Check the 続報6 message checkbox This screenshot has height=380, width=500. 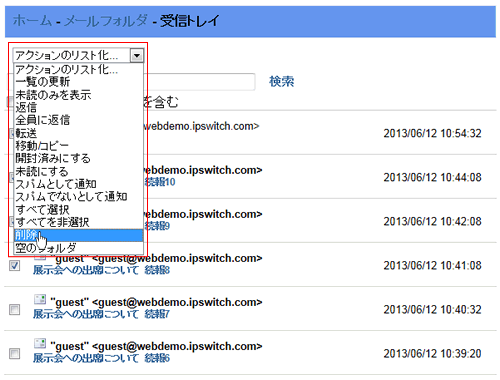[x=14, y=354]
